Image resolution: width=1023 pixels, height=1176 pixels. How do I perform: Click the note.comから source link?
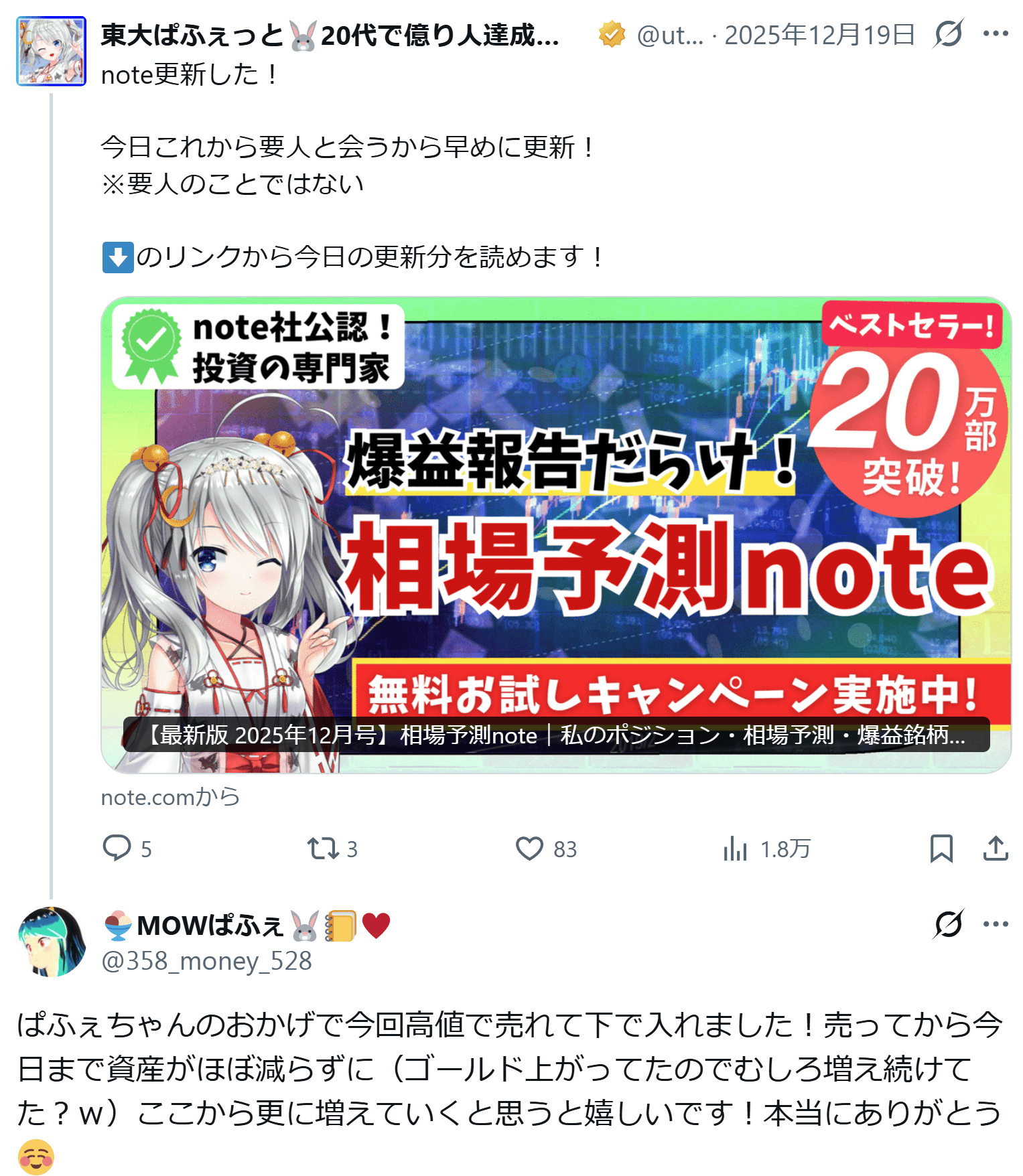170,797
